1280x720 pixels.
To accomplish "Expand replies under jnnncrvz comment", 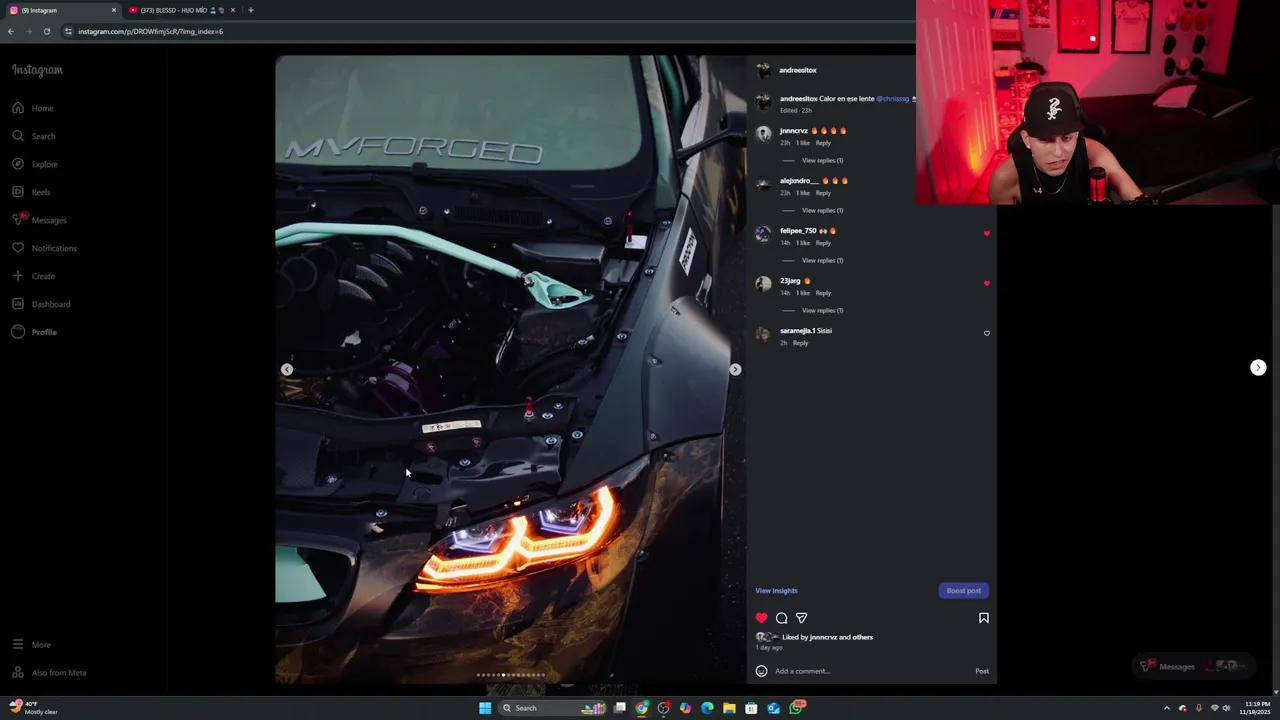I will tap(822, 160).
